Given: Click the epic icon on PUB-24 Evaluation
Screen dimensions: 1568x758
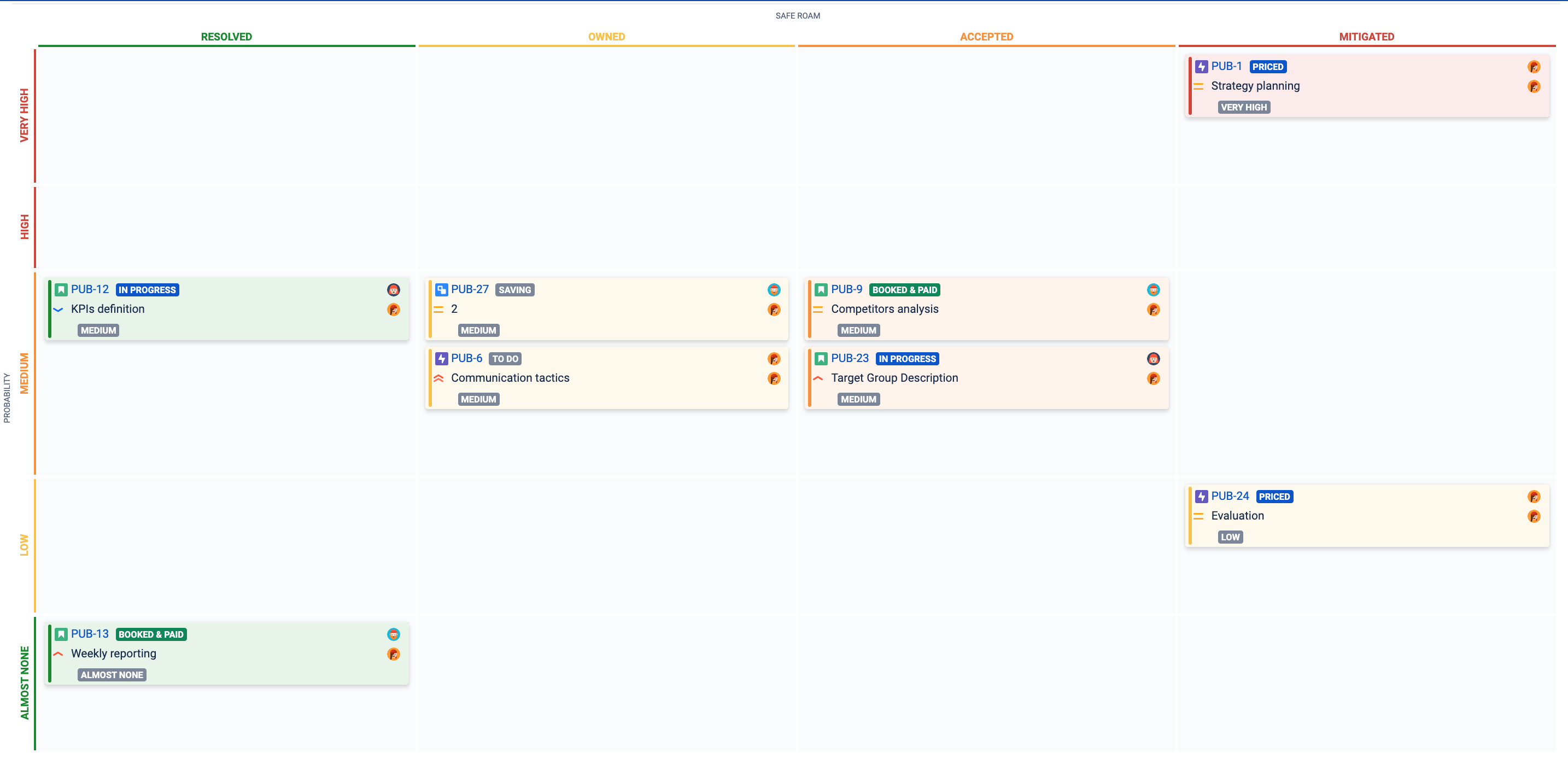Looking at the screenshot, I should 1201,496.
